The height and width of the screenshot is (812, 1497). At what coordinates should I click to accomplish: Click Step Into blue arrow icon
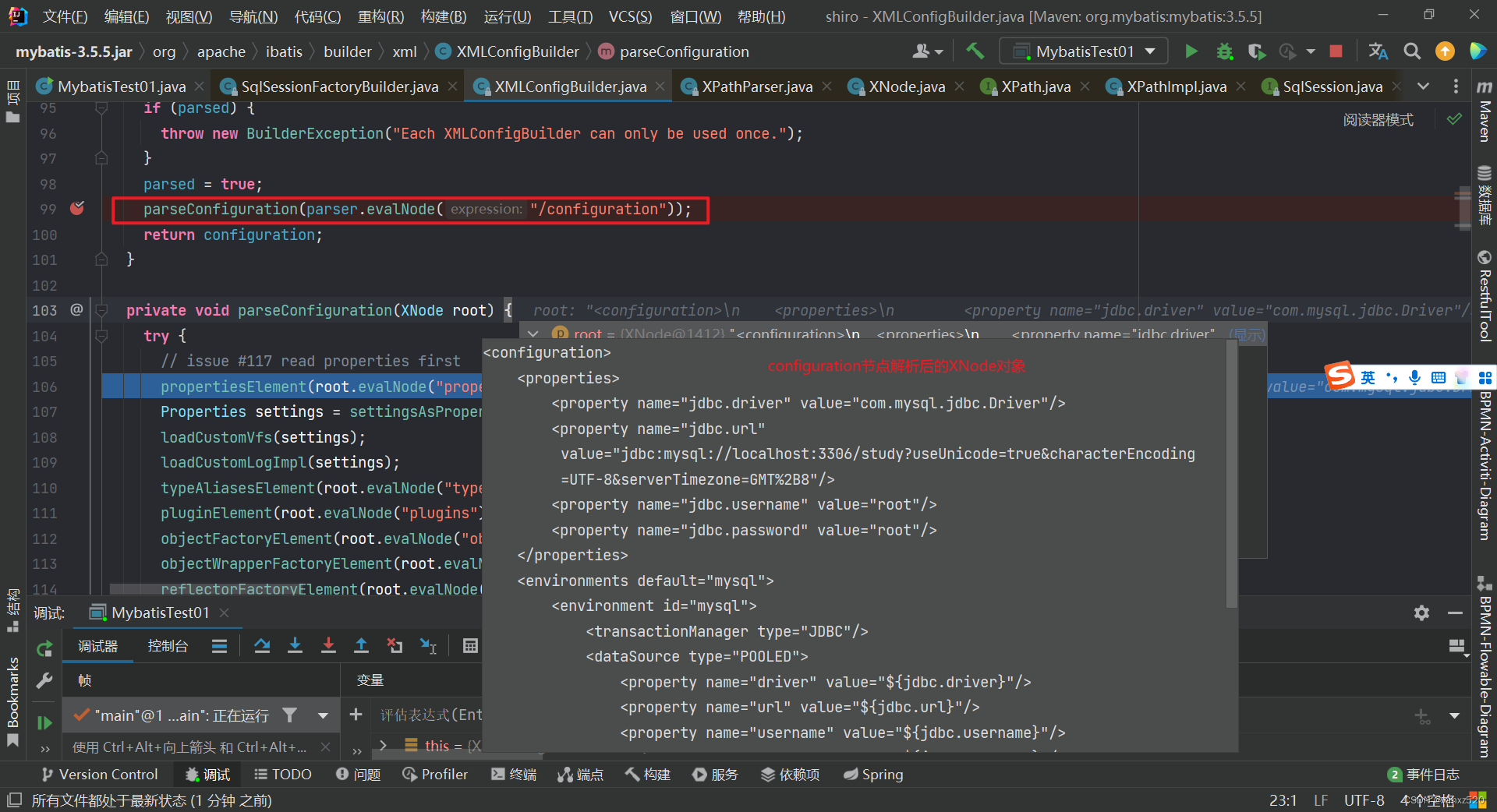click(295, 645)
